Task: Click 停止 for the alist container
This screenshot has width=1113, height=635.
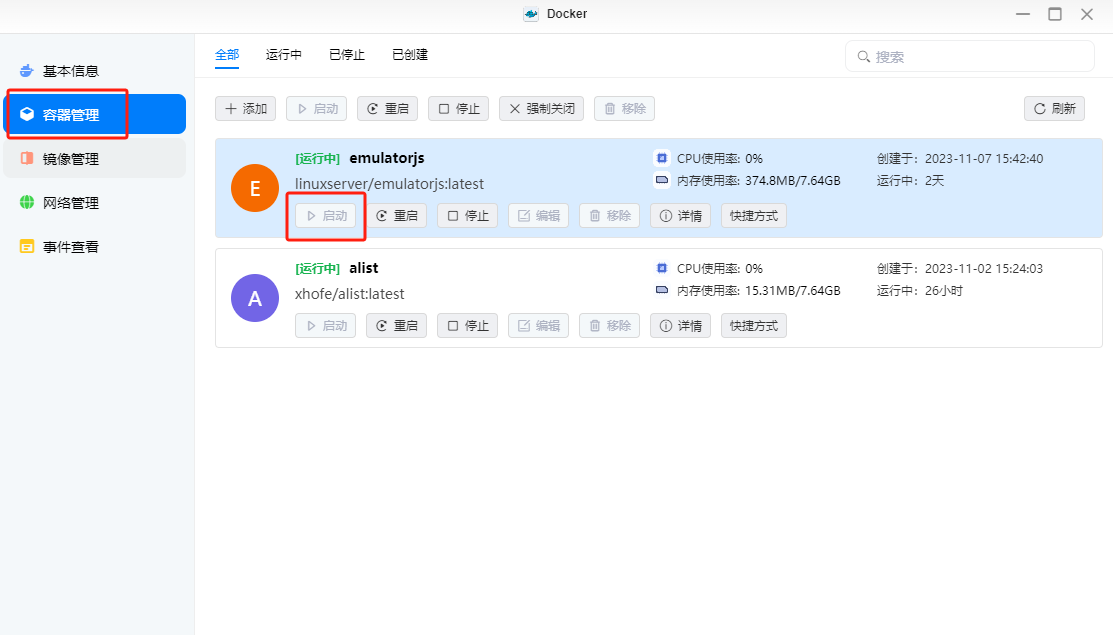Action: pyautogui.click(x=468, y=326)
